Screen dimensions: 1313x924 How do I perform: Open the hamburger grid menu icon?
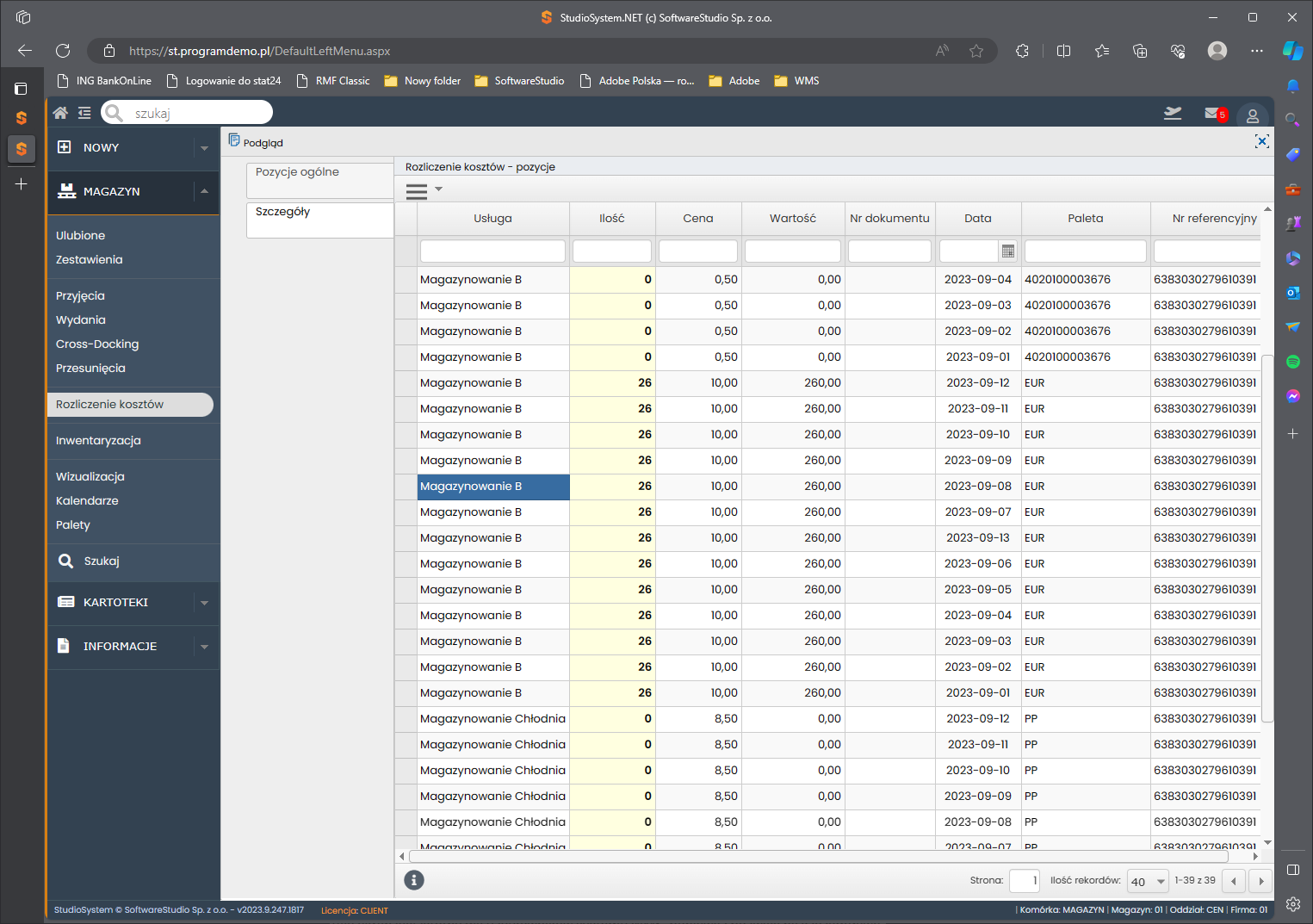click(417, 191)
